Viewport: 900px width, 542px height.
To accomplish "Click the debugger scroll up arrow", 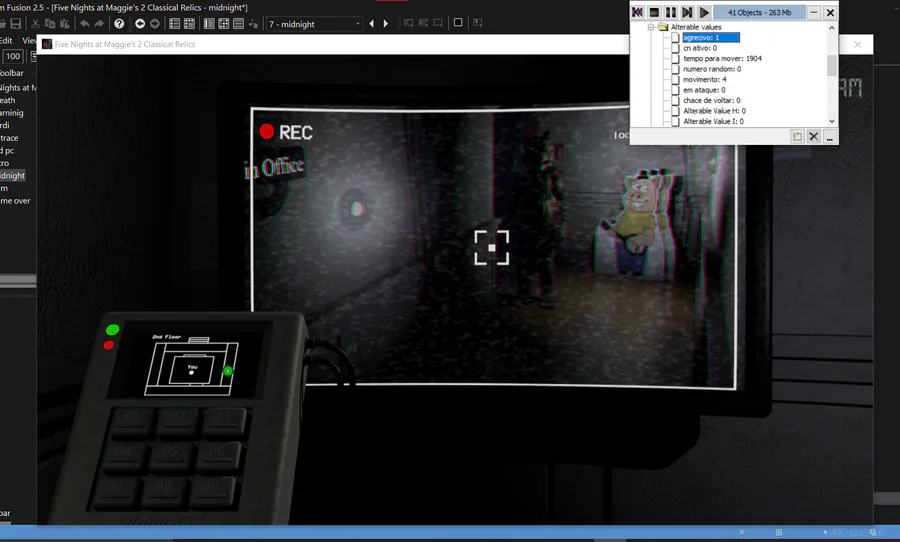I will pyautogui.click(x=832, y=28).
